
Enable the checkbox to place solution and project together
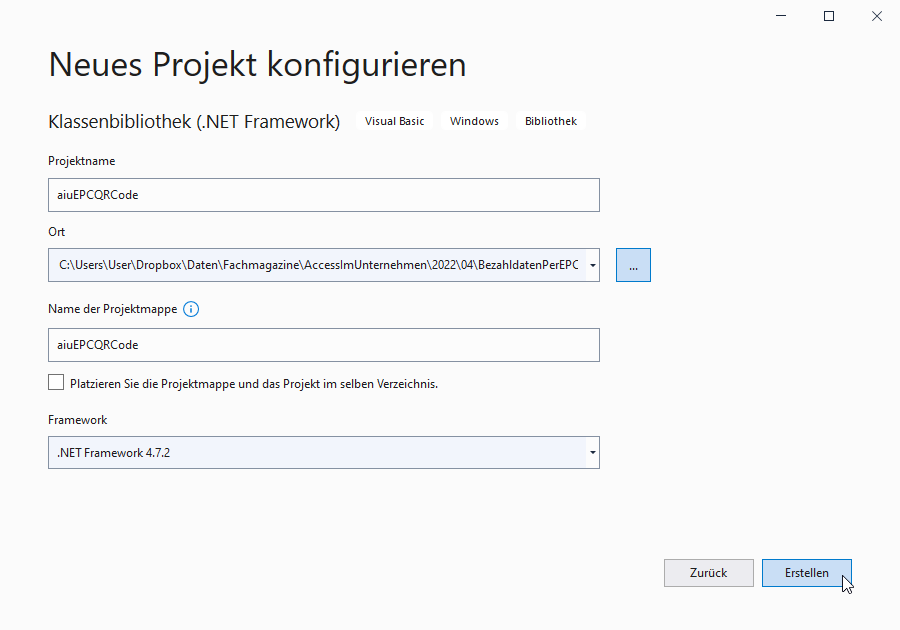click(56, 381)
